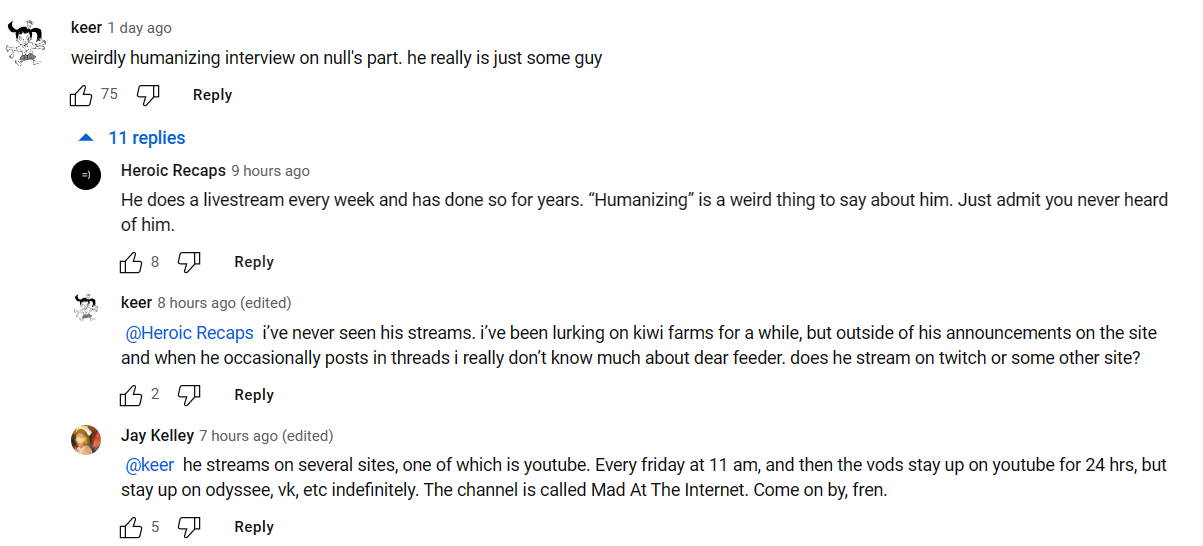This screenshot has height=546, width=1203.
Task: Like keer's top comment about the interview
Action: (81, 95)
